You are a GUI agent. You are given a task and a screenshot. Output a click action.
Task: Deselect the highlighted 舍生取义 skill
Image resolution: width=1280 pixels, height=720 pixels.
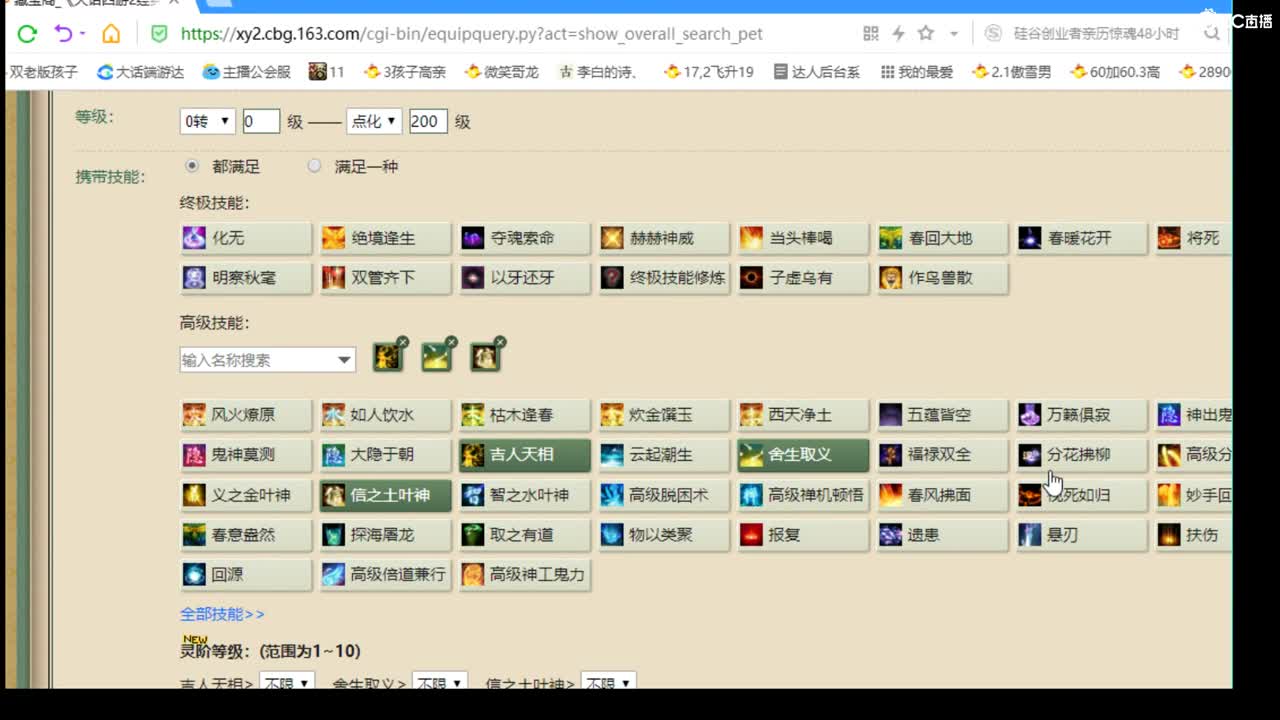(x=803, y=455)
